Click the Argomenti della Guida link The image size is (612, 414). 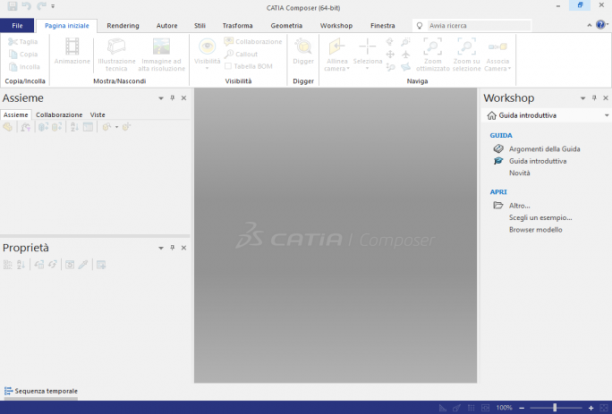coord(544,149)
